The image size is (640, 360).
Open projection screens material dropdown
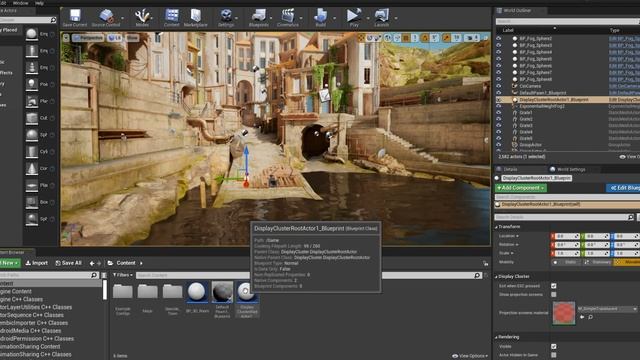[607, 309]
